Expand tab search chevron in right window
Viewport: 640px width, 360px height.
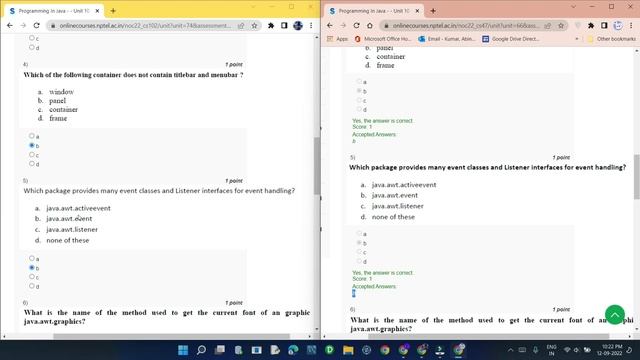click(x=573, y=7)
